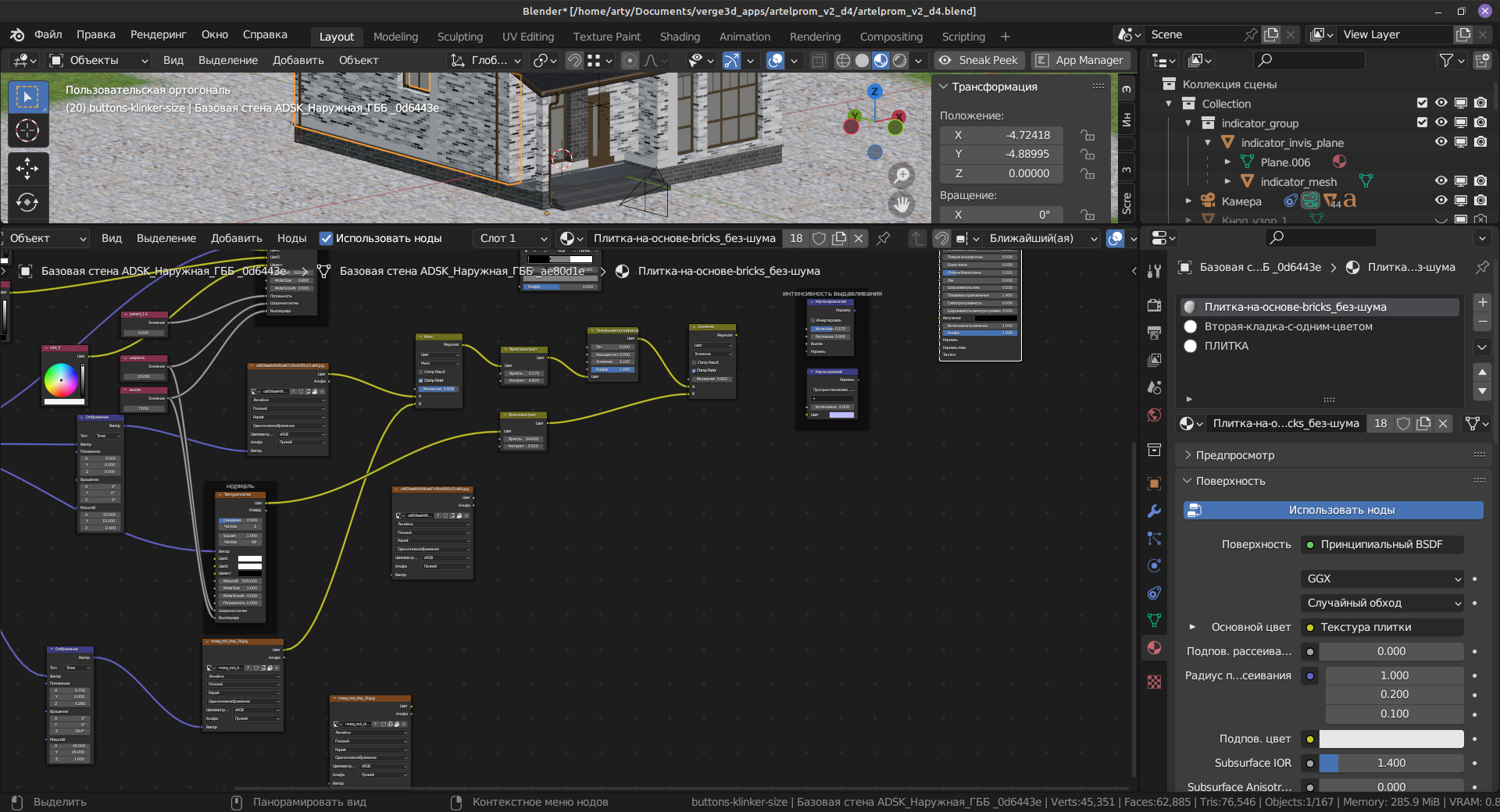Open the 'Случайный обход' subsurface method dropdown
Screen dimensions: 1500x812
[1382, 603]
